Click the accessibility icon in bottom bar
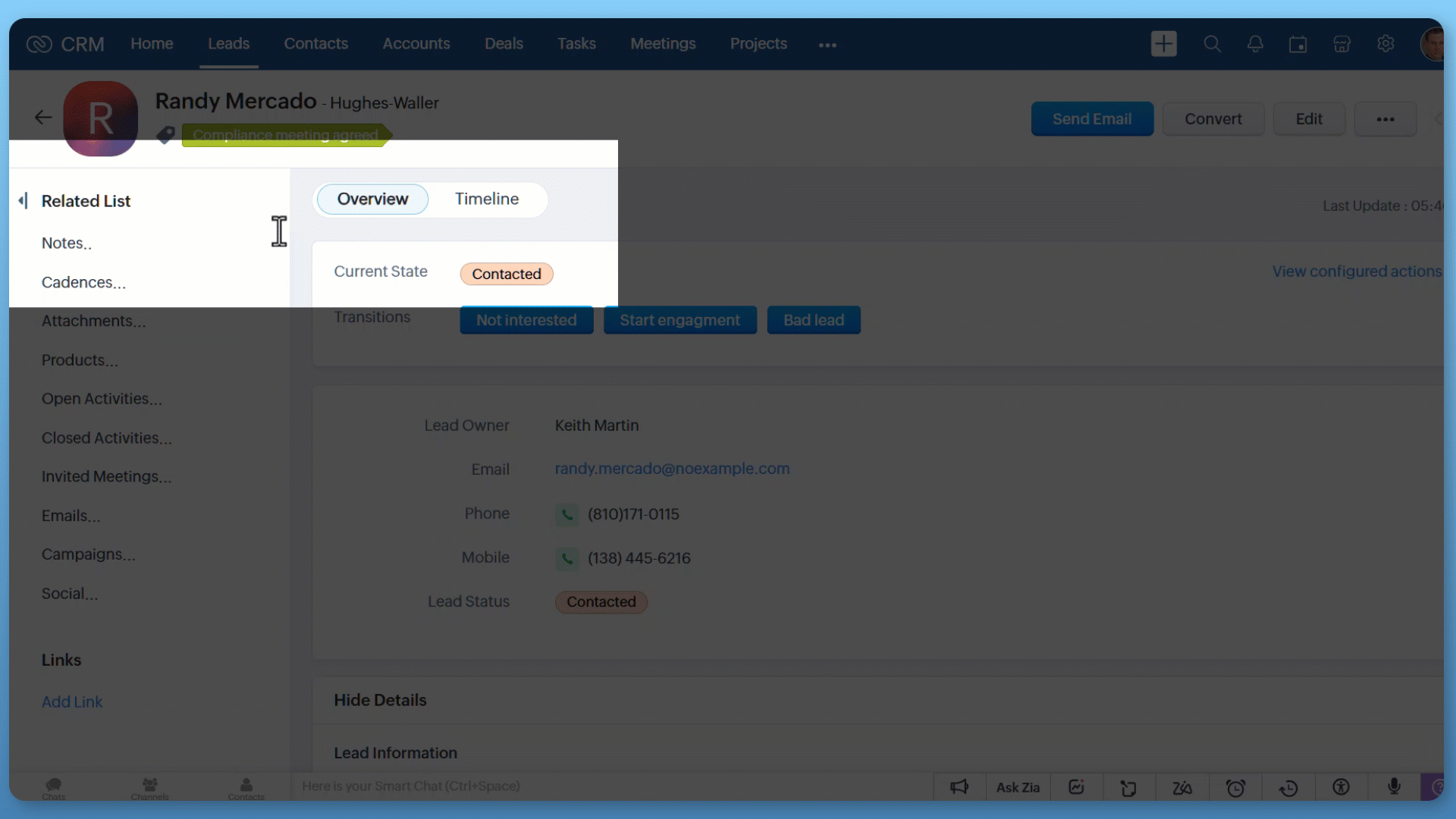 pos(1341,787)
